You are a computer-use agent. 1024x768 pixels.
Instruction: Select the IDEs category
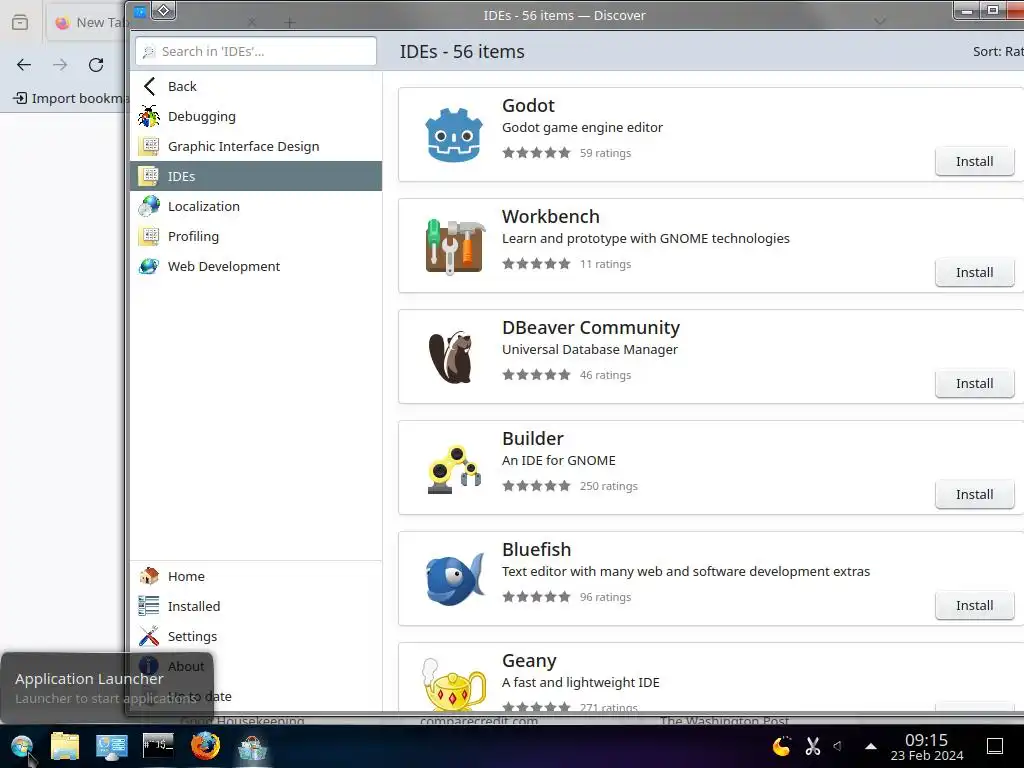(x=256, y=176)
